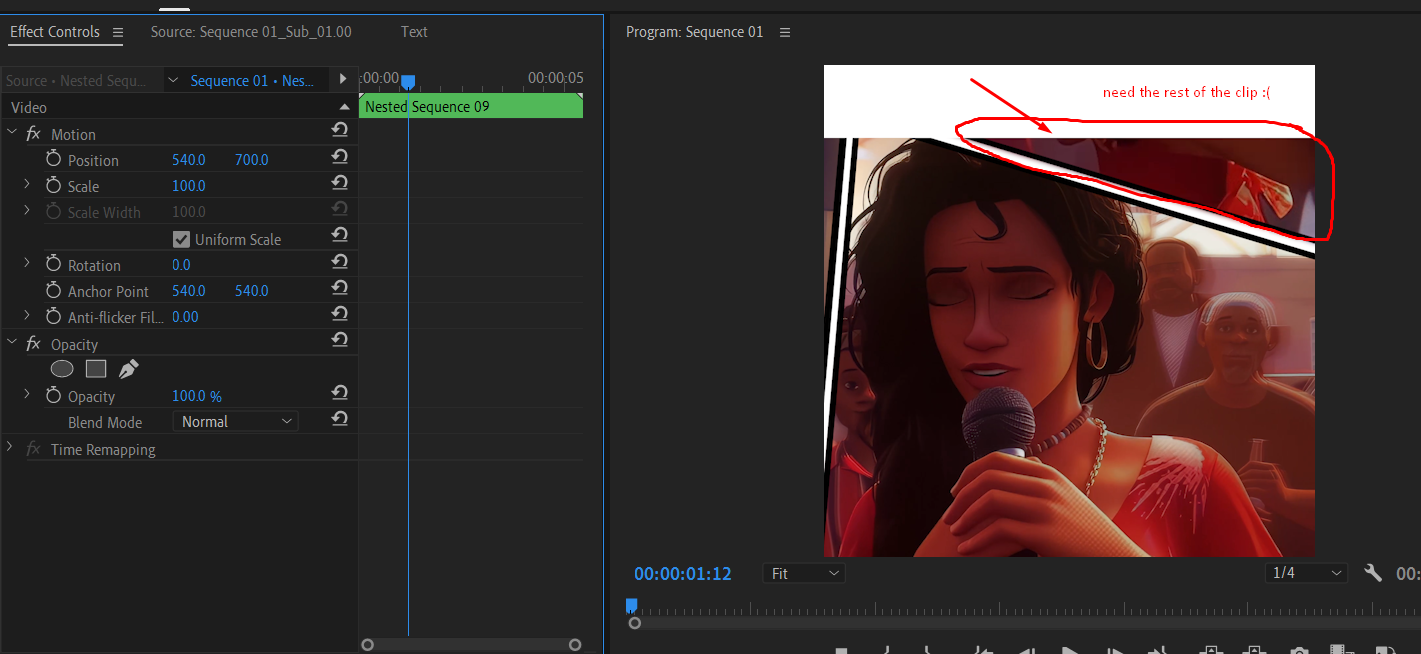
Task: Open the Blend Mode dropdown showing Normal
Action: tap(235, 421)
